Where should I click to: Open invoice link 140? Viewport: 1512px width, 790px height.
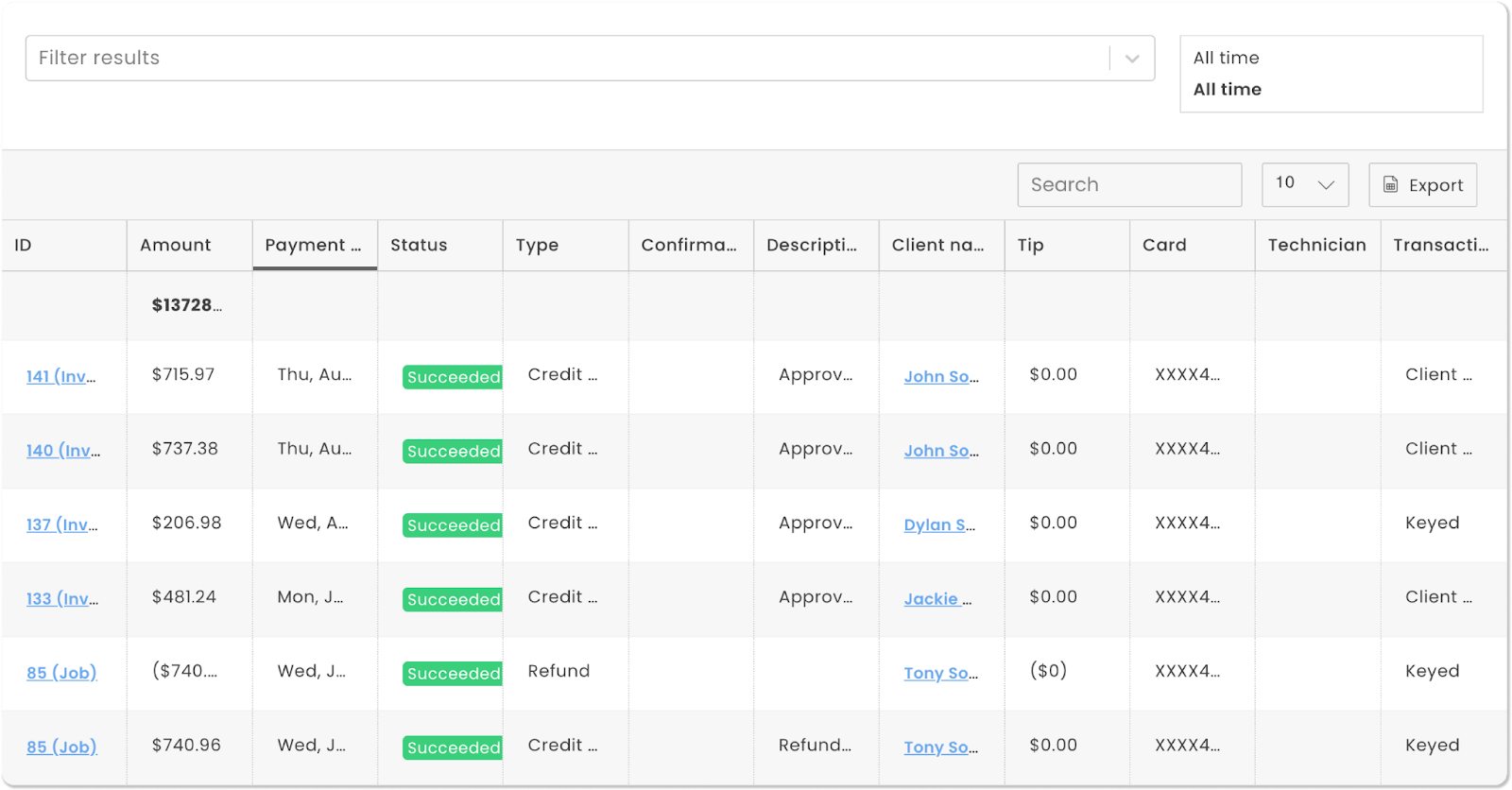point(63,451)
